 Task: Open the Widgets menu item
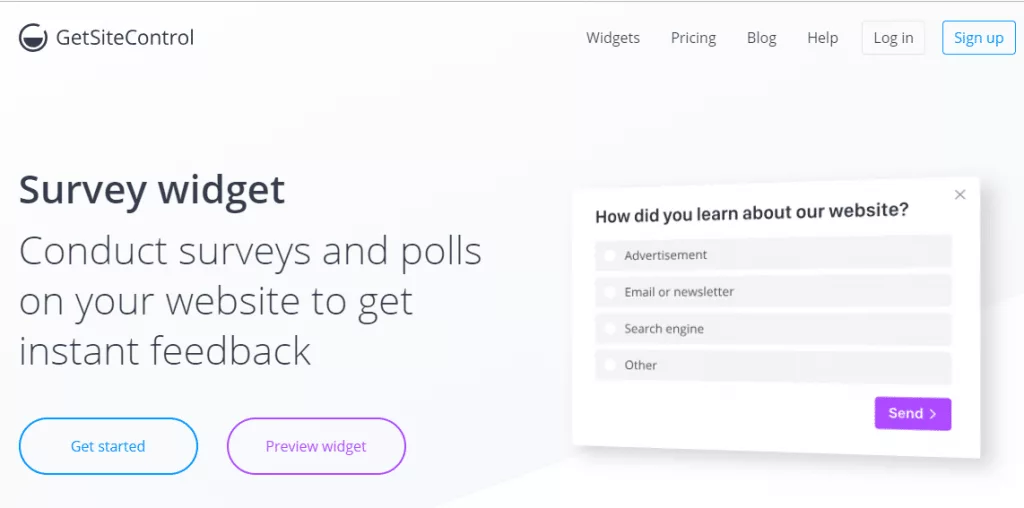coord(613,38)
